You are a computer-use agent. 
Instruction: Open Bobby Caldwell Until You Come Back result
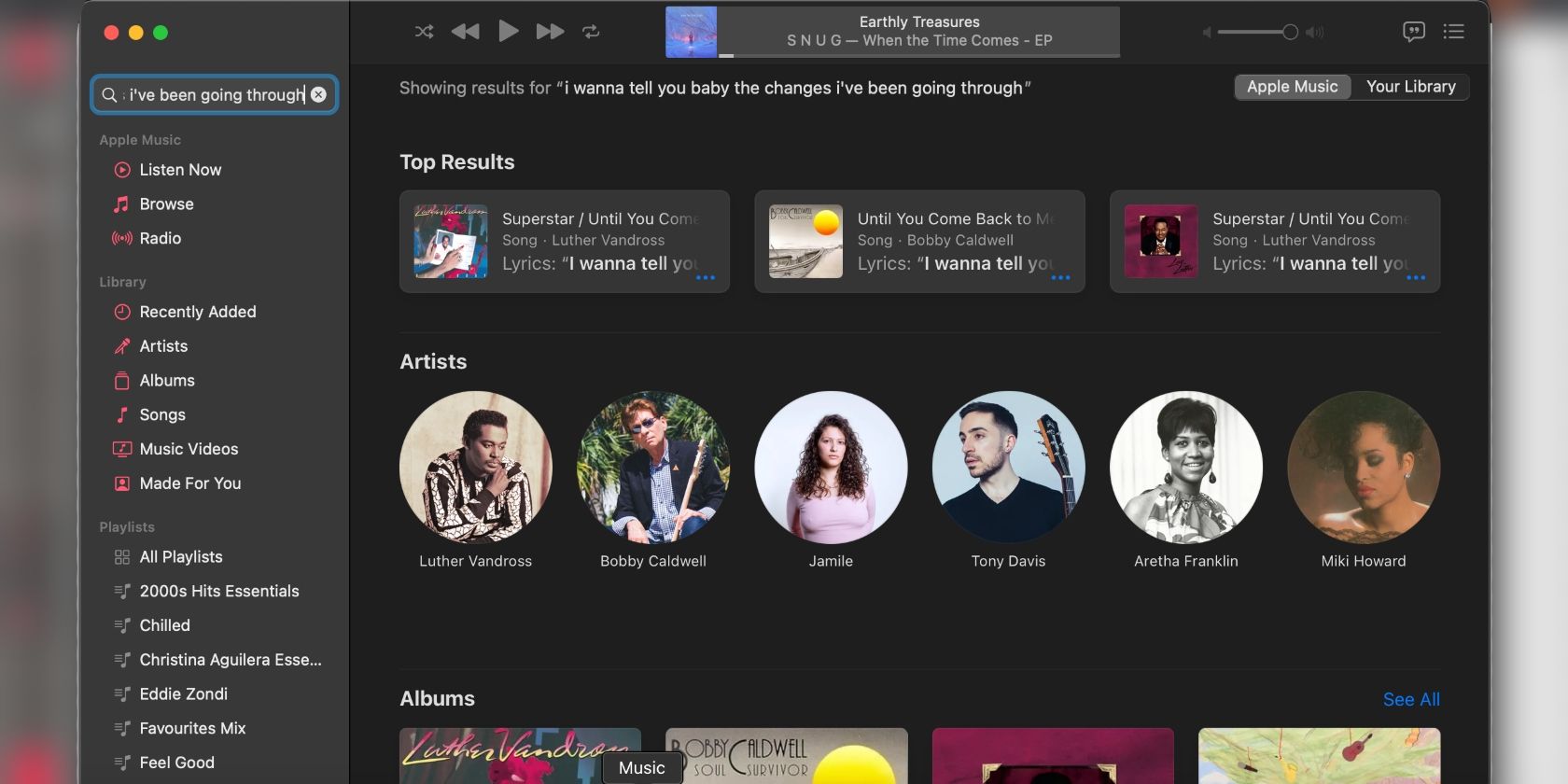[x=919, y=242]
